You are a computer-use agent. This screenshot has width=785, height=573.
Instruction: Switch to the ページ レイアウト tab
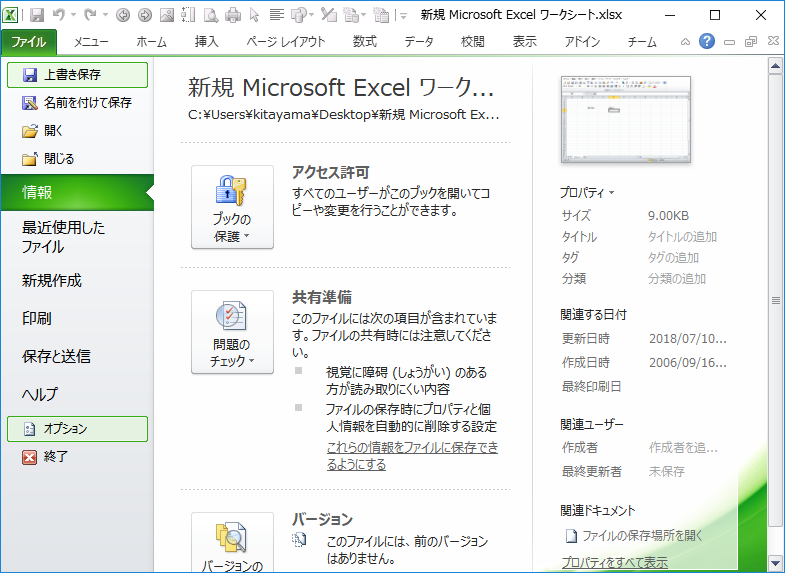(285, 42)
